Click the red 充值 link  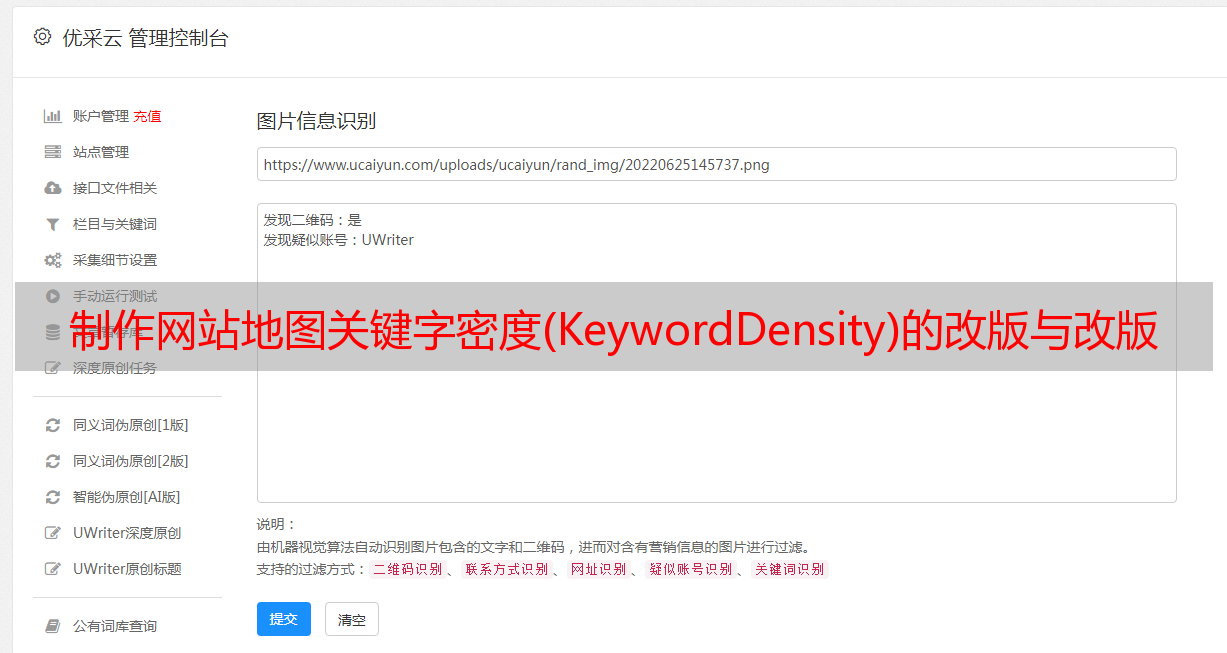[147, 116]
